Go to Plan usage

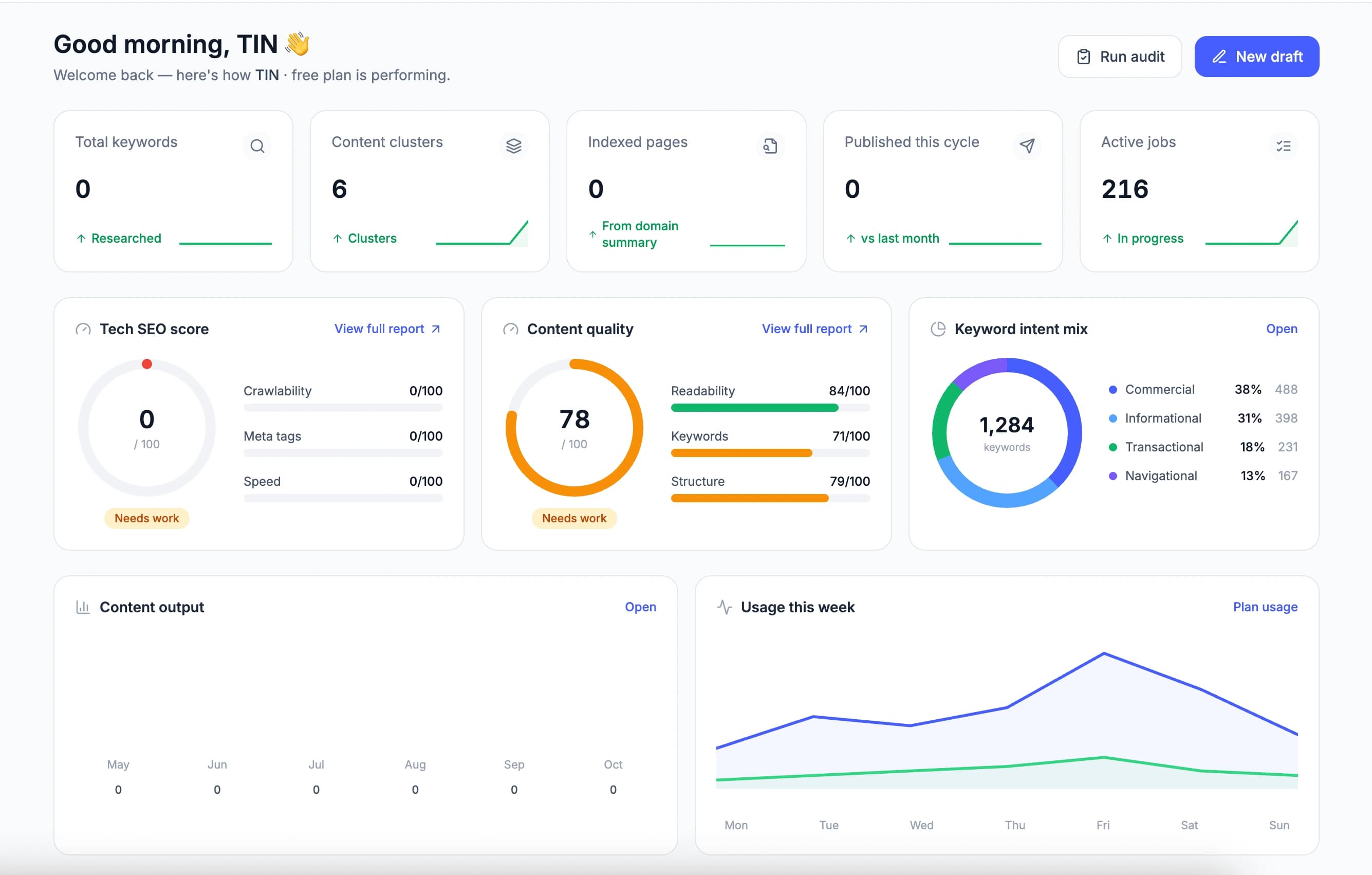click(1265, 607)
